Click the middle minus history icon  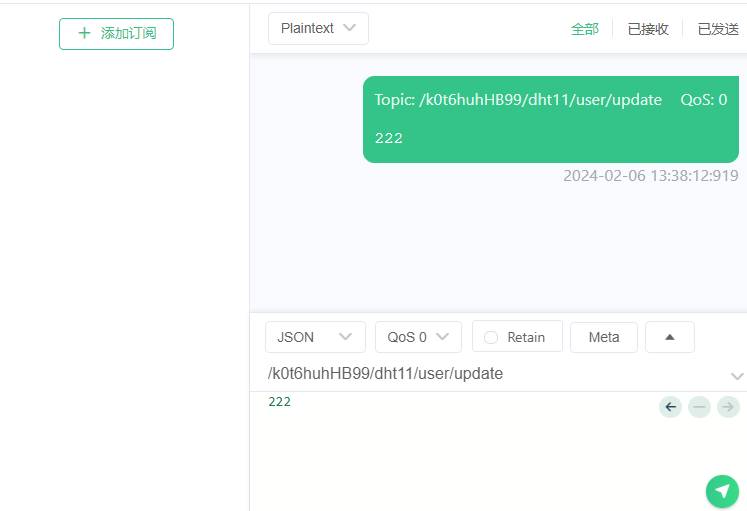tap(699, 407)
